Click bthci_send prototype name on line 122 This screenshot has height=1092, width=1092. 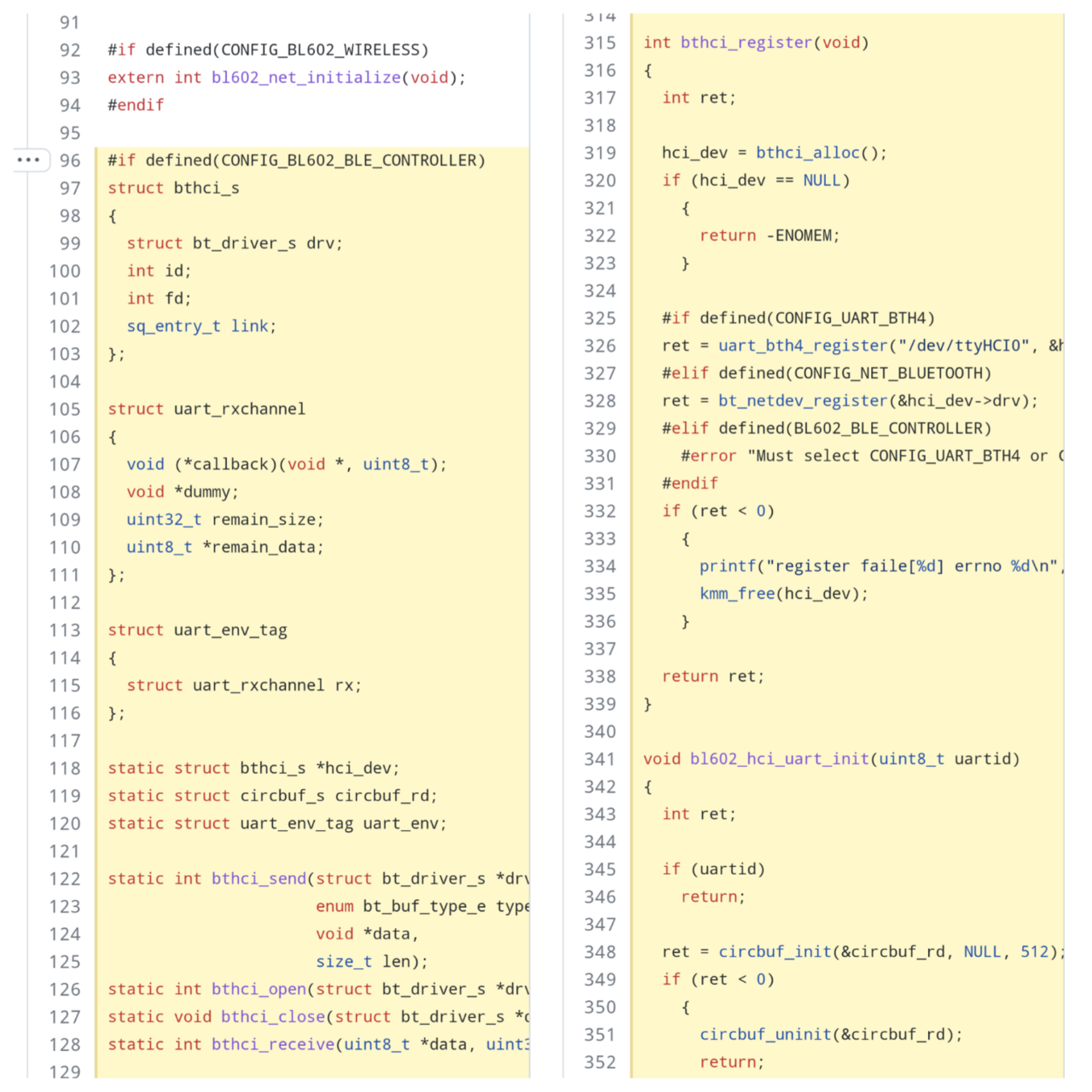(x=258, y=879)
